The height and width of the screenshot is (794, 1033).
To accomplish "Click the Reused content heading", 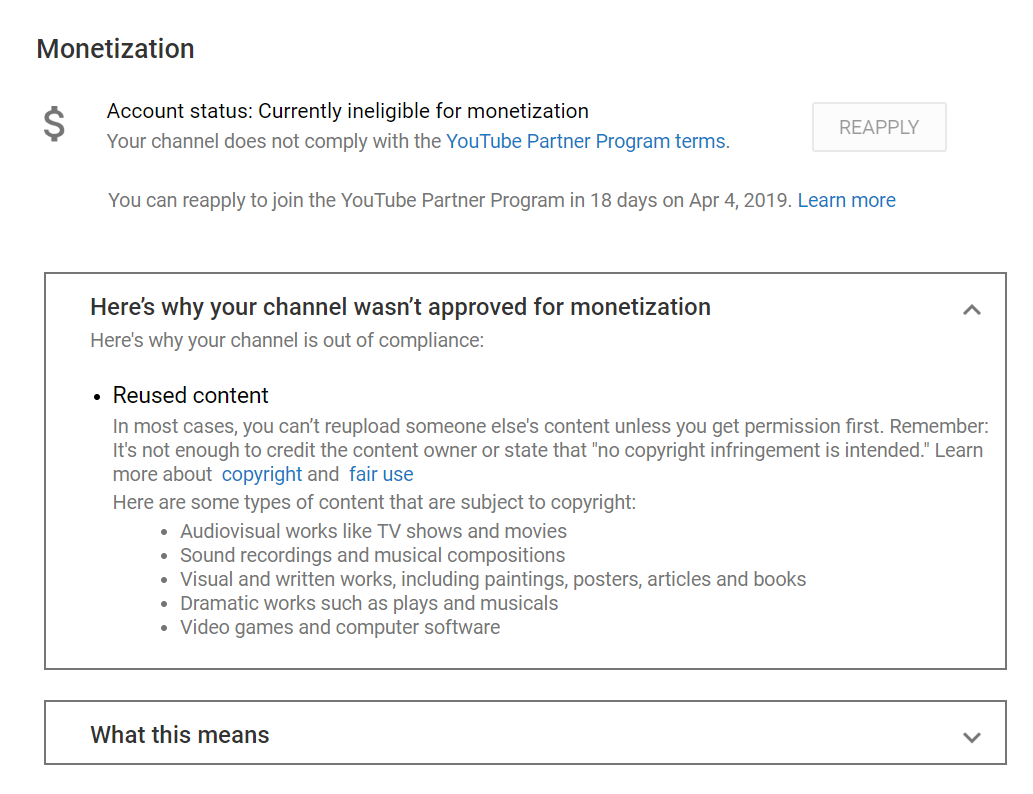I will 190,395.
